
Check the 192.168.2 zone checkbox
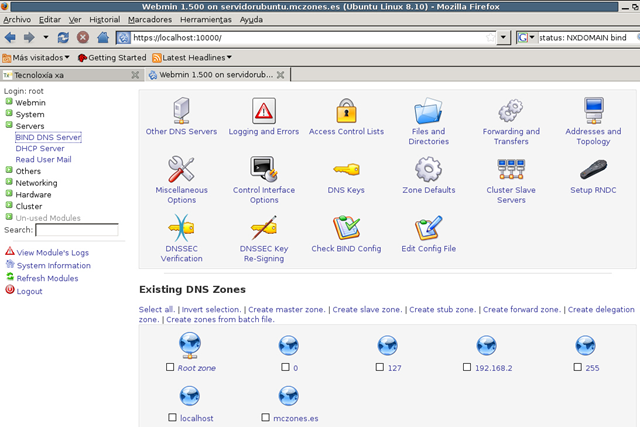pos(467,367)
